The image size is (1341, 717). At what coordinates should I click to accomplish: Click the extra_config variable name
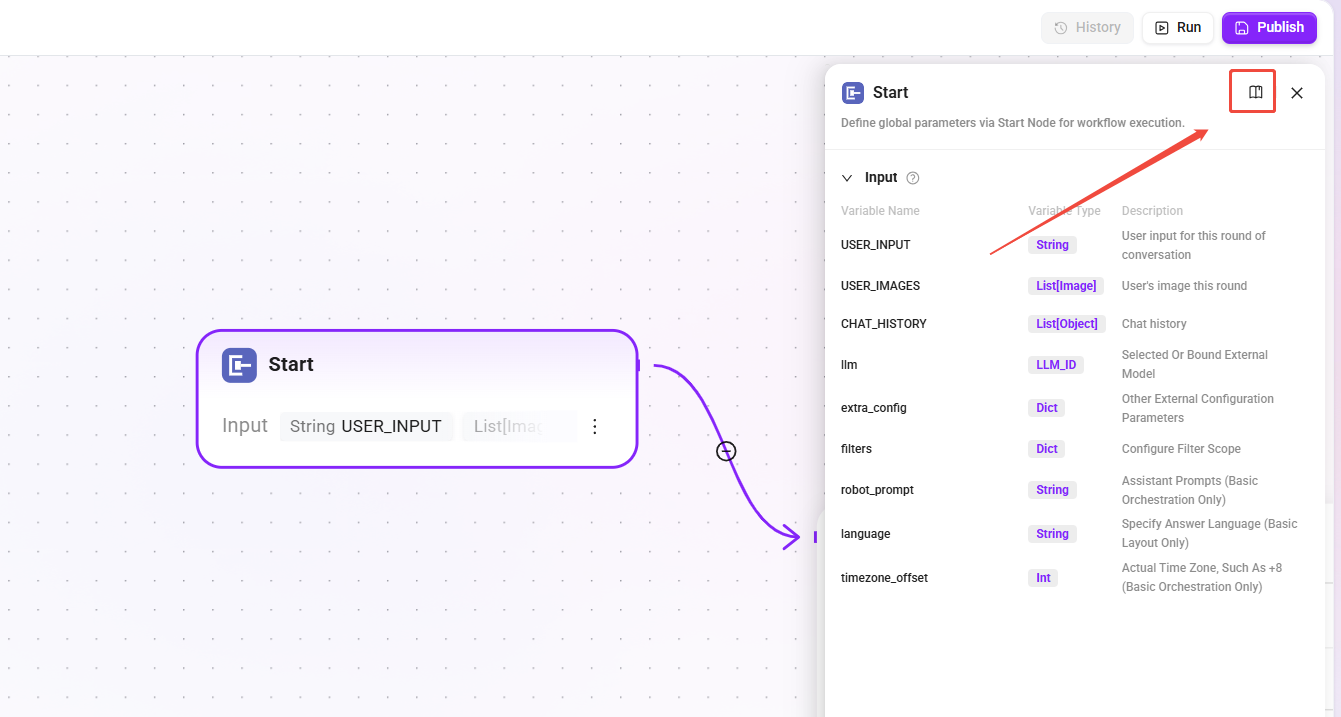tap(874, 408)
